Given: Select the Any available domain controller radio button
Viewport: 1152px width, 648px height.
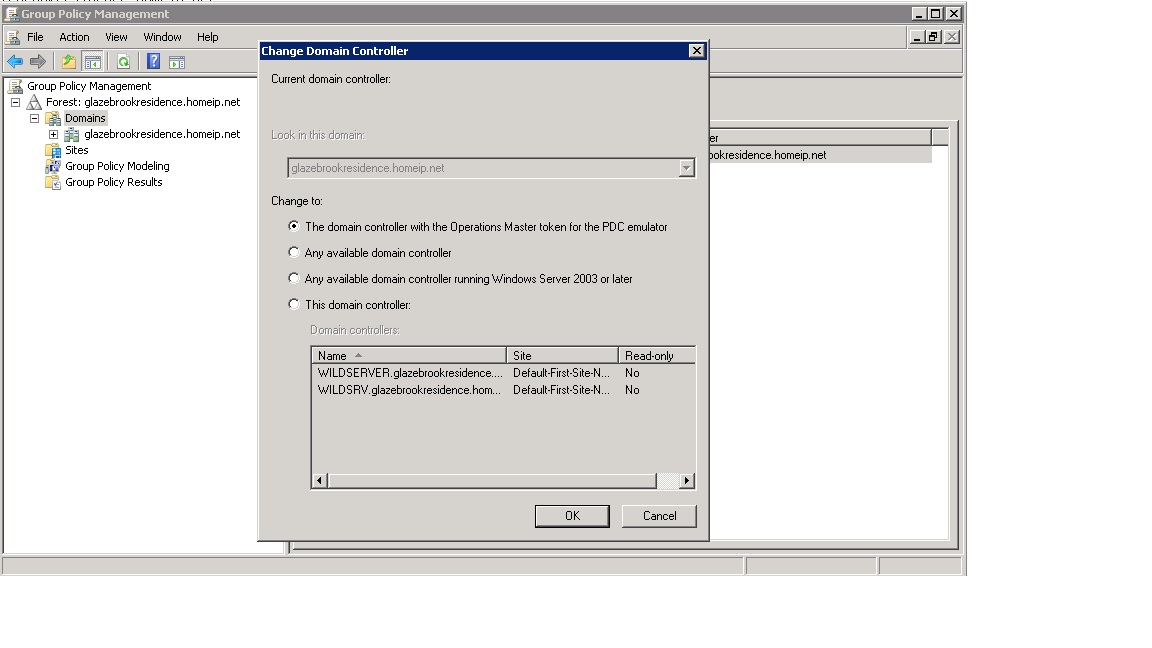Looking at the screenshot, I should click(x=293, y=252).
